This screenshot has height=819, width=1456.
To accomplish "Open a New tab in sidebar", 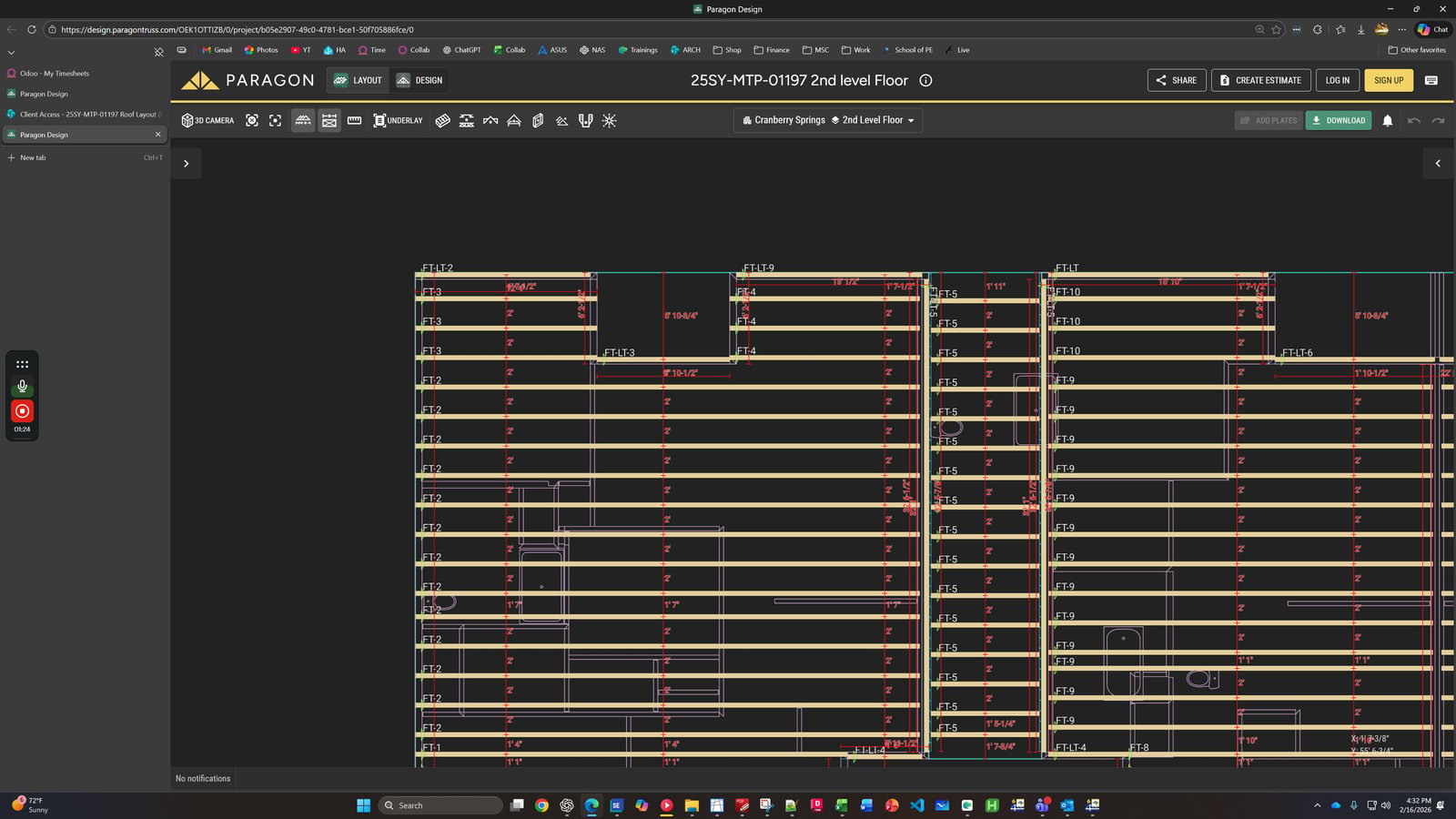I will (85, 157).
